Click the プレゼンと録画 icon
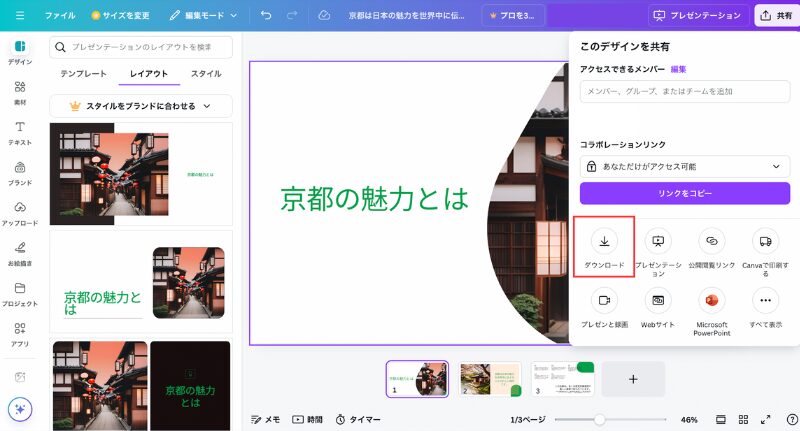 coord(604,300)
